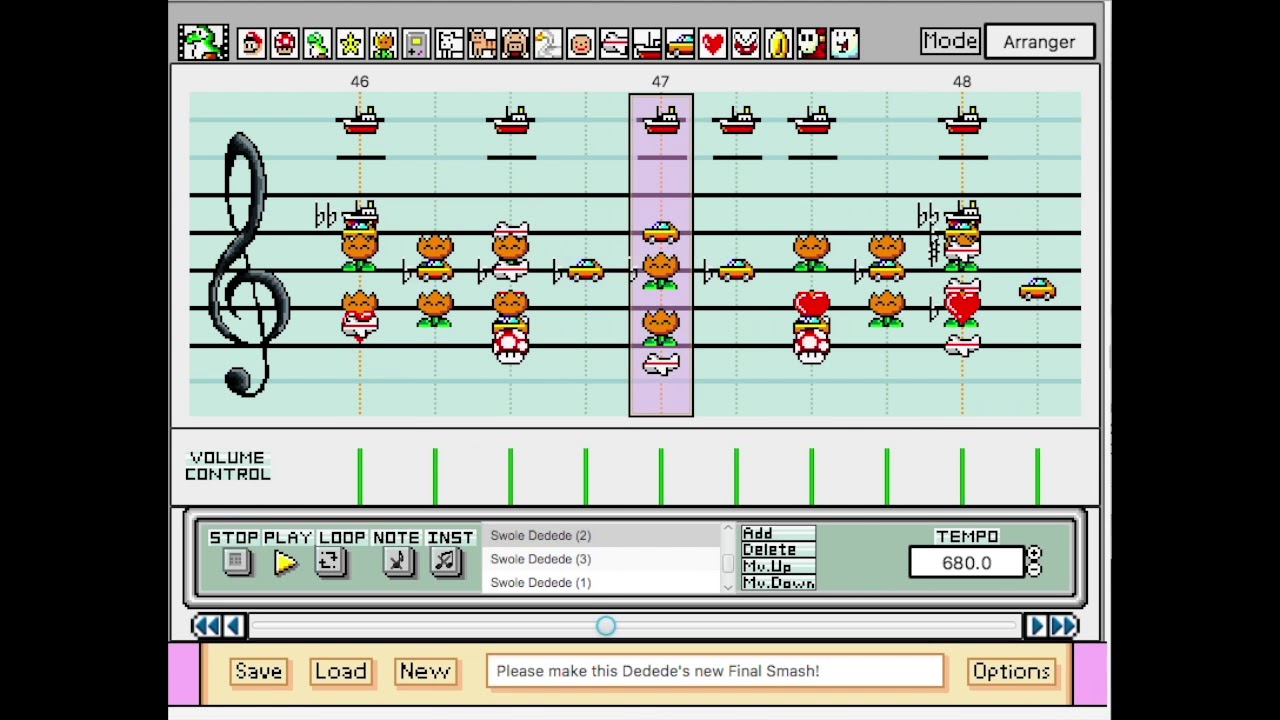The image size is (1280, 720).
Task: Decrease tempo with the minus button
Action: [x=1034, y=569]
